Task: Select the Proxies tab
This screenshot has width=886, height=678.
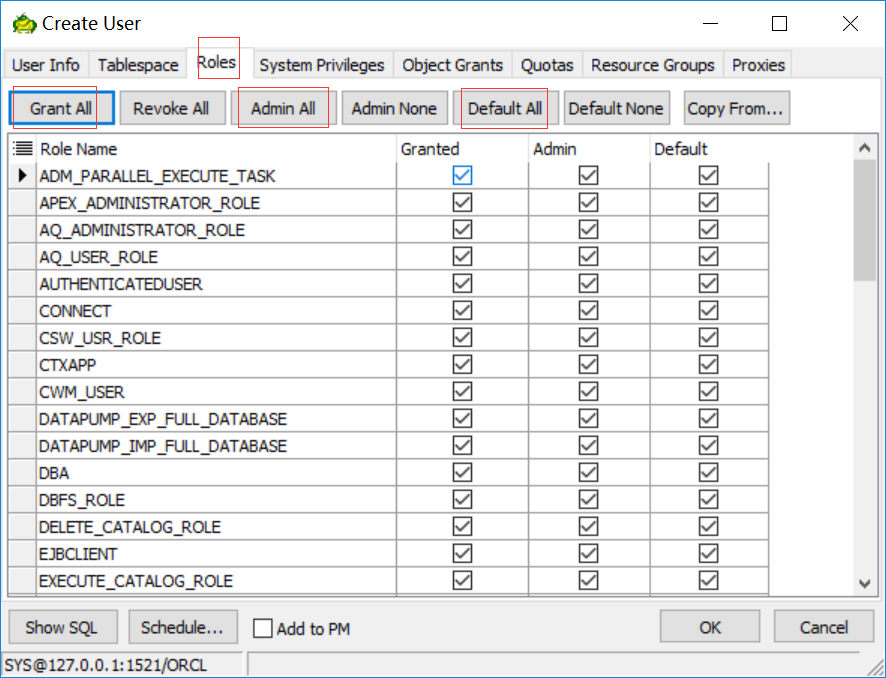Action: (758, 65)
